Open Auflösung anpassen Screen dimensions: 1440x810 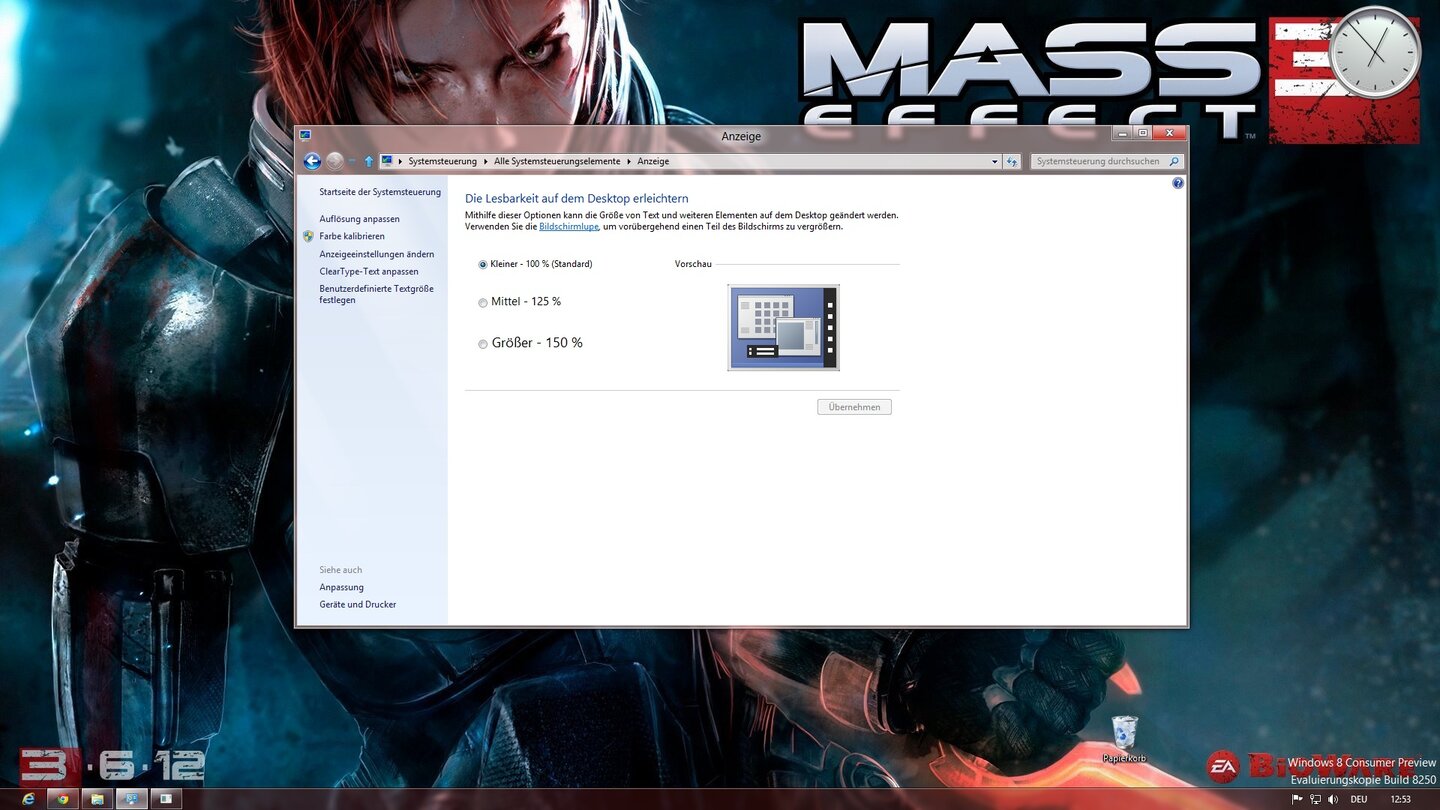[x=359, y=219]
